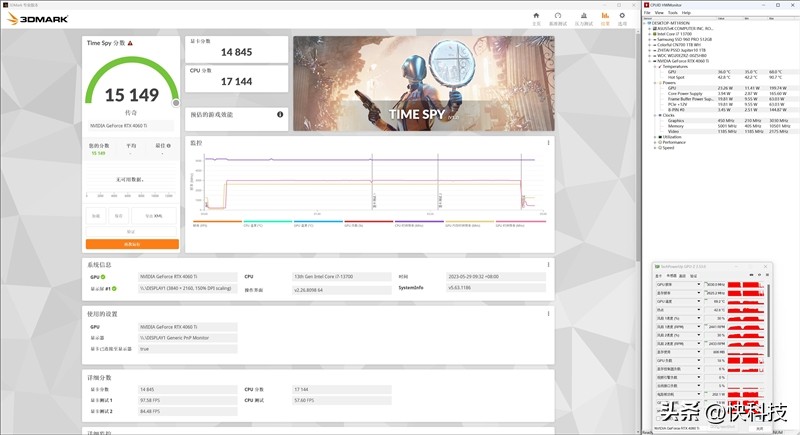Click the SystemInfo version v5.63.1186 field
This screenshot has width=800, height=435.
click(x=496, y=288)
